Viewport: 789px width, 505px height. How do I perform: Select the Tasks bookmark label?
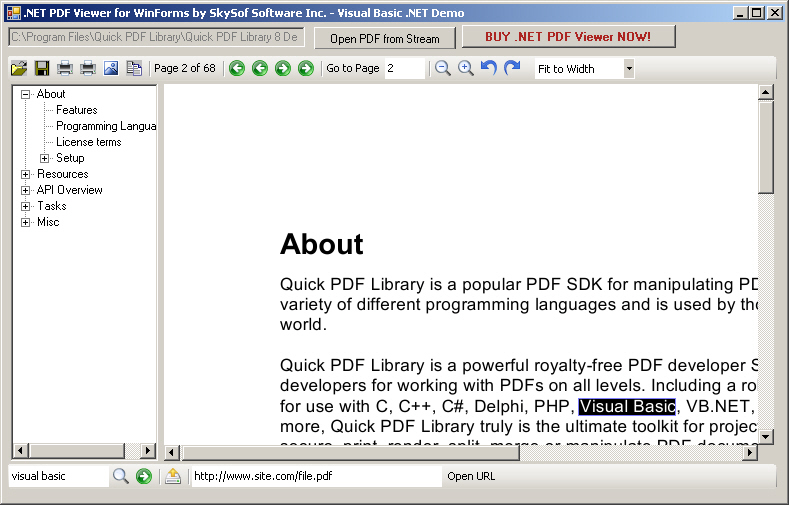pyautogui.click(x=51, y=207)
